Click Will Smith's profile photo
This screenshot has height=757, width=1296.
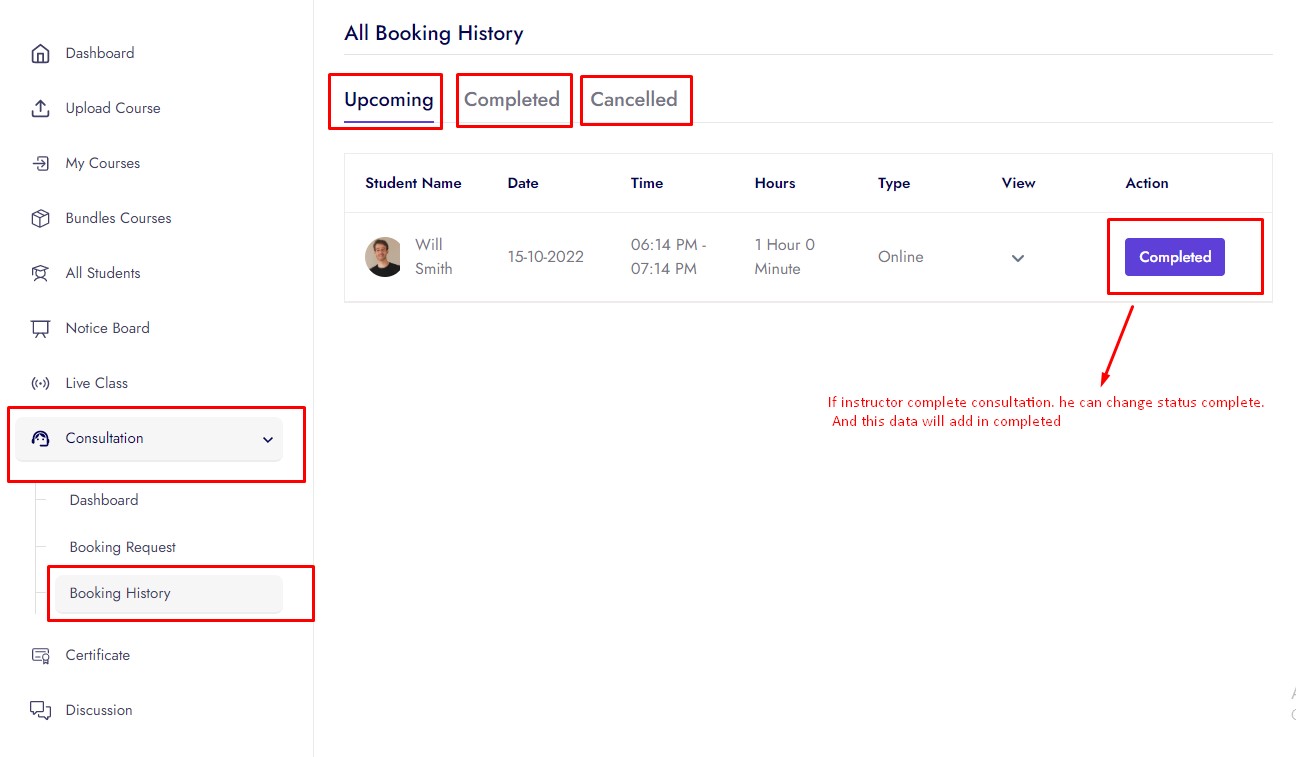pyautogui.click(x=383, y=257)
